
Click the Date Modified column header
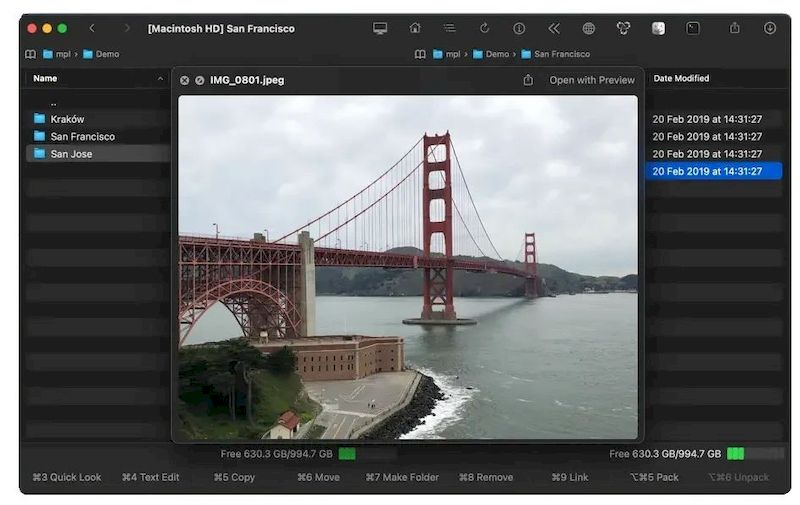[681, 78]
